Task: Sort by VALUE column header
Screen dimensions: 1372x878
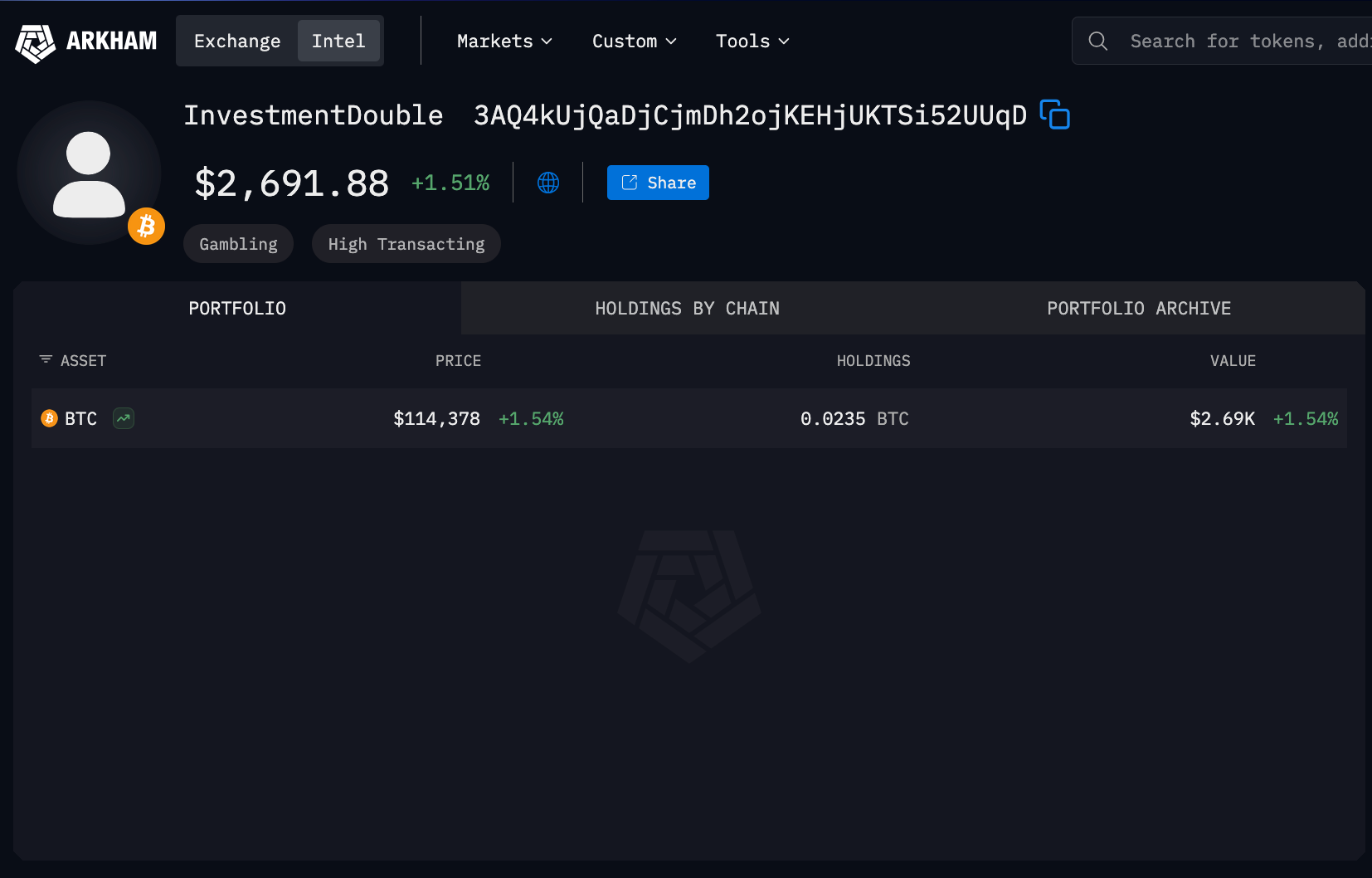Action: pos(1233,360)
